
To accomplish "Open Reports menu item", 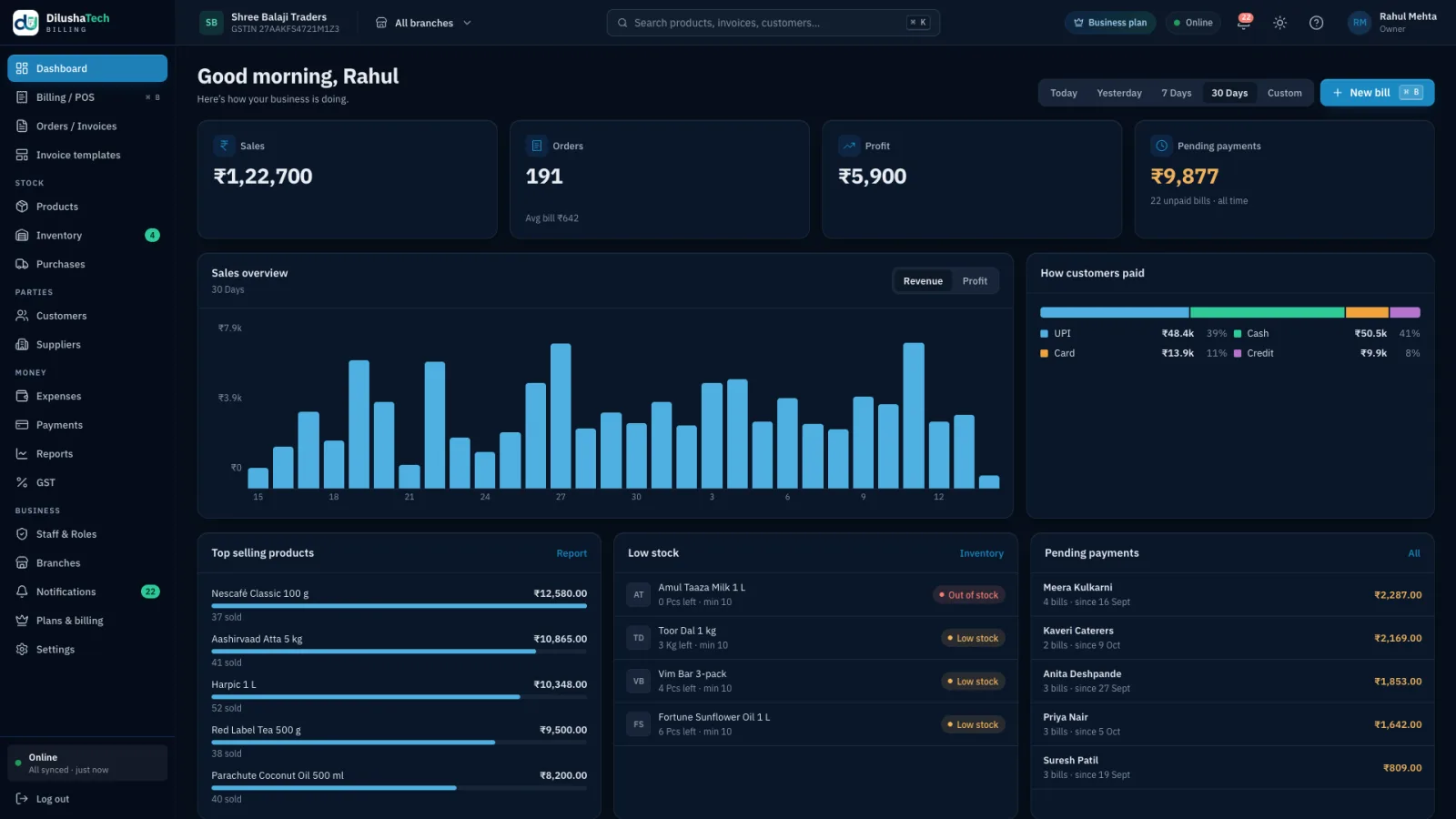I will 87,453.
